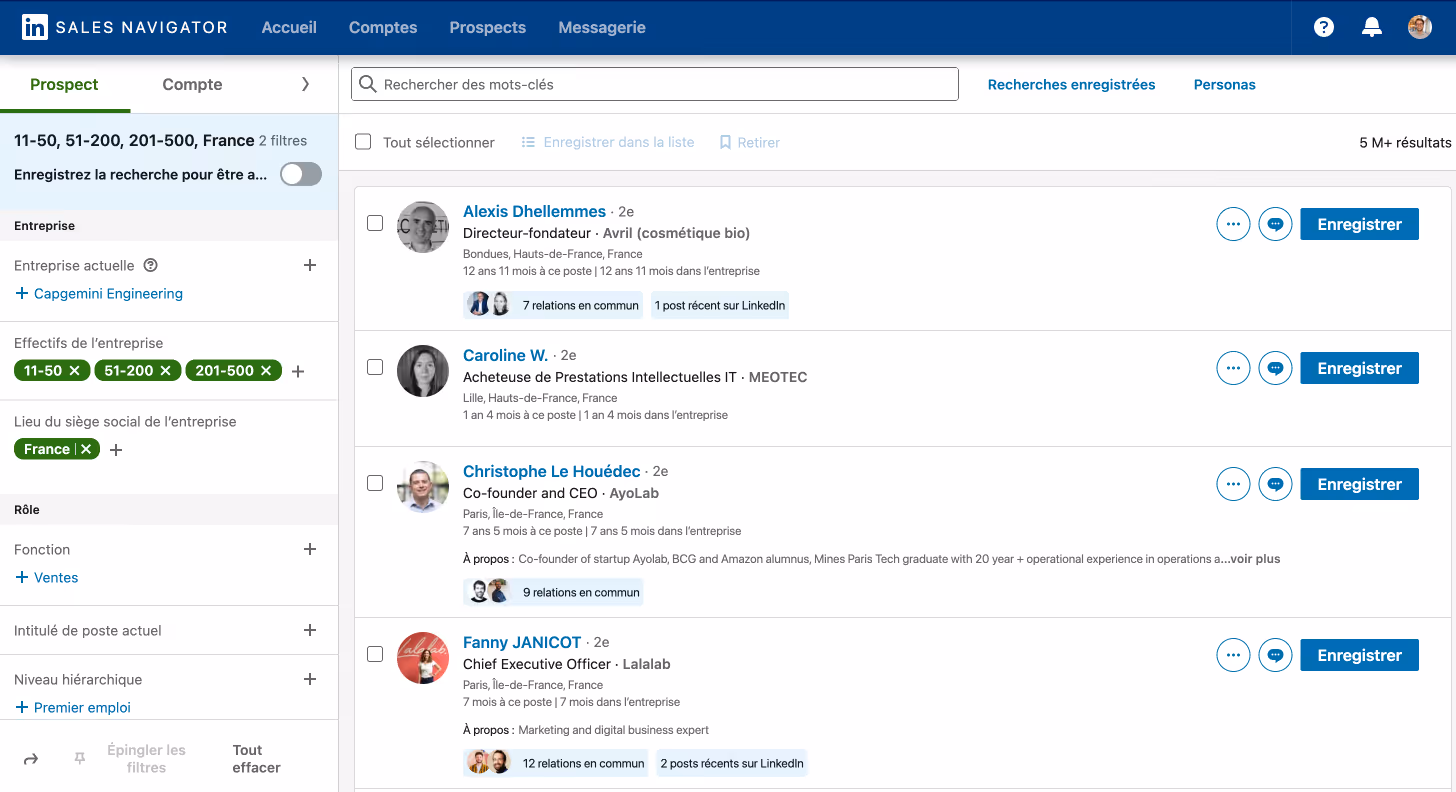Add suggested Premier emploi level filter
Viewport: 1456px width, 792px height.
73,708
